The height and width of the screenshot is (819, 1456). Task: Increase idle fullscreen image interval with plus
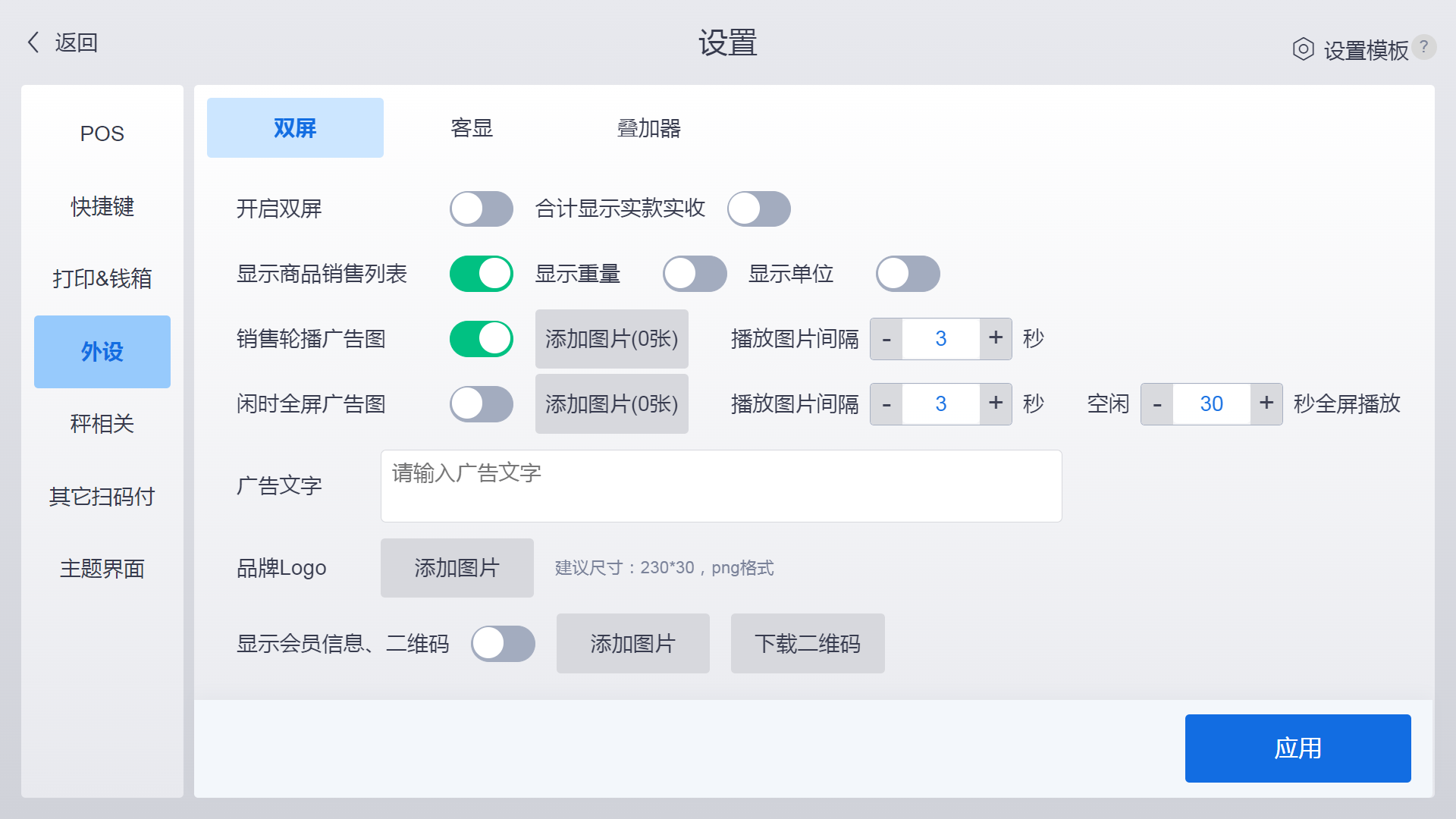pos(996,404)
